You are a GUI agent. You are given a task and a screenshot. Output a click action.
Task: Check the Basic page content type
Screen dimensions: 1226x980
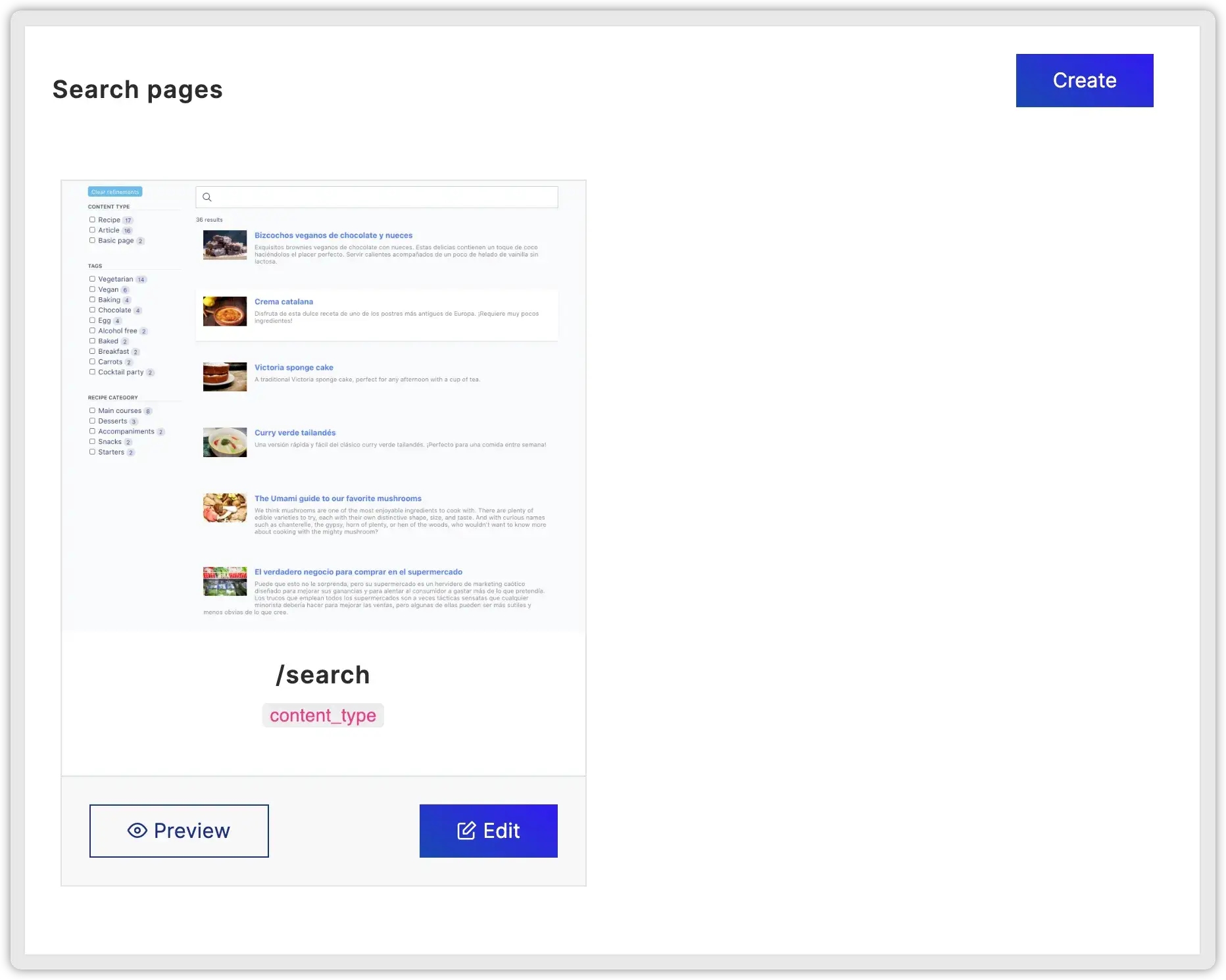pyautogui.click(x=92, y=240)
